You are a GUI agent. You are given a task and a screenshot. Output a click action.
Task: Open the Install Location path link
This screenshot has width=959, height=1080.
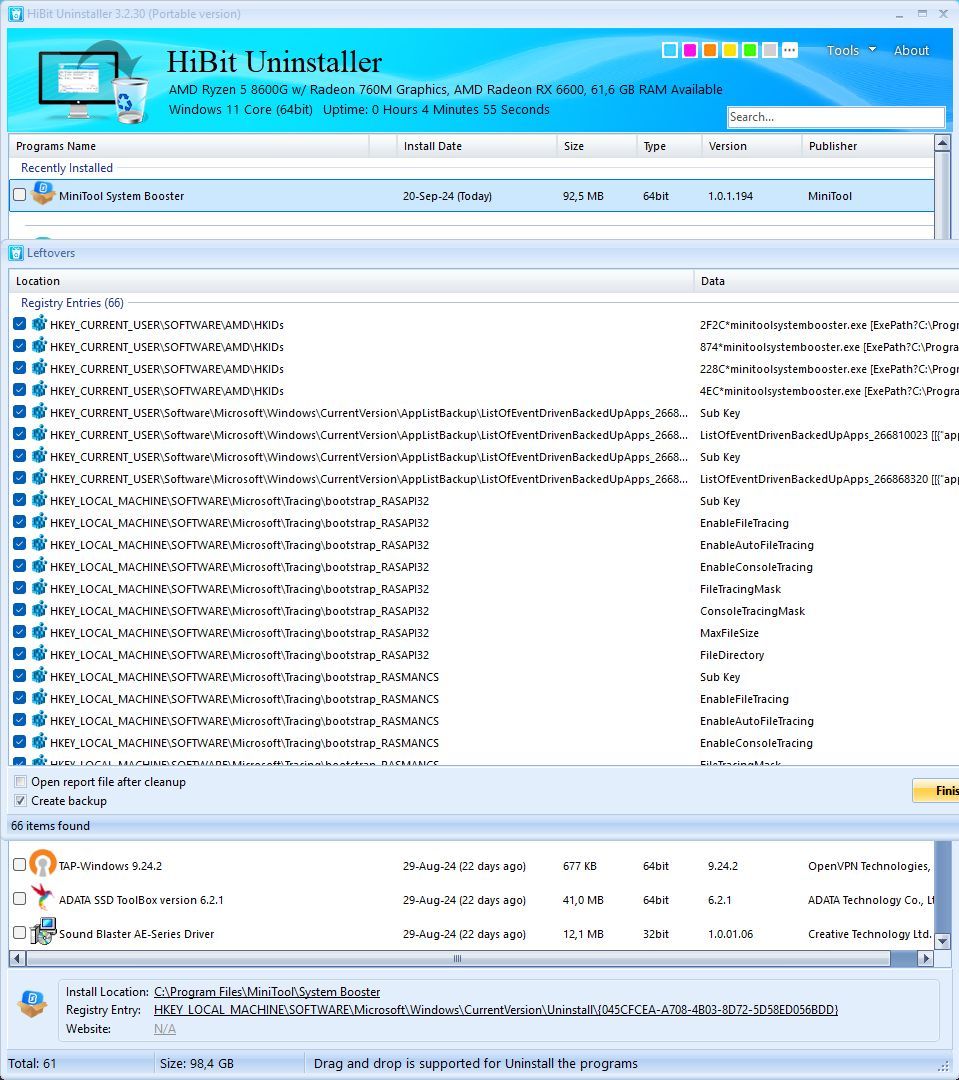point(267,992)
